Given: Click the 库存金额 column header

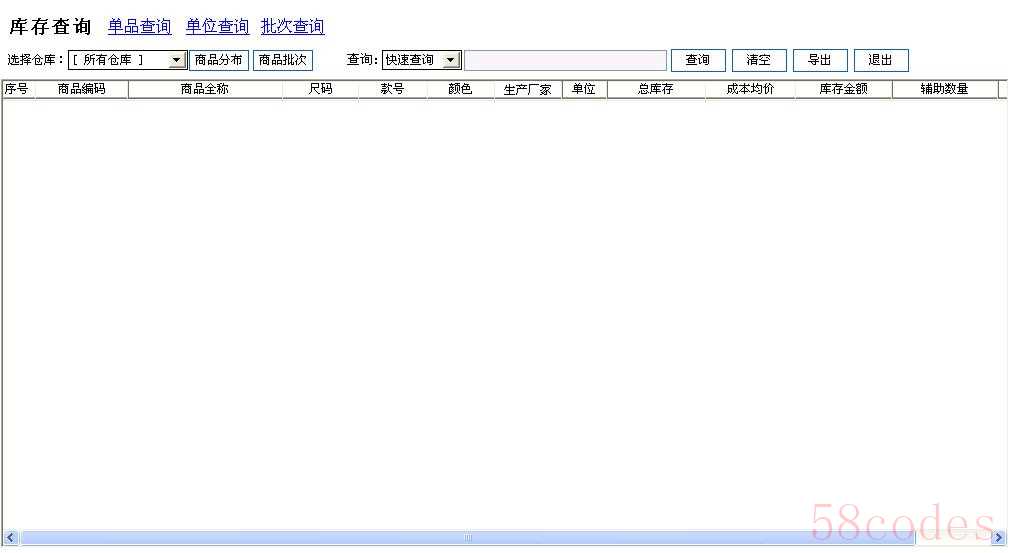Looking at the screenshot, I should [x=843, y=89].
